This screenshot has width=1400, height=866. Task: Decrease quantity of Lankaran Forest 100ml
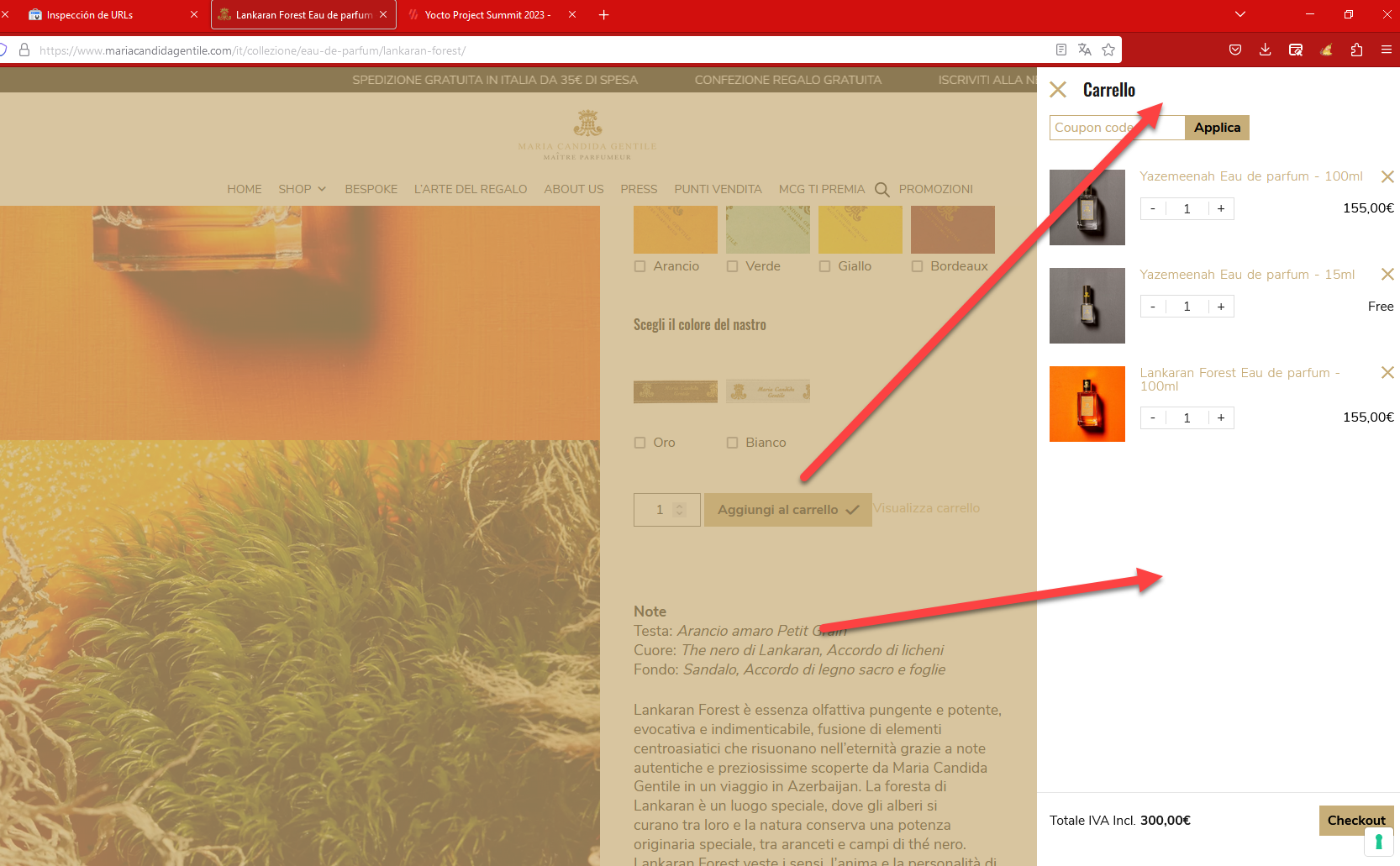[x=1153, y=417]
